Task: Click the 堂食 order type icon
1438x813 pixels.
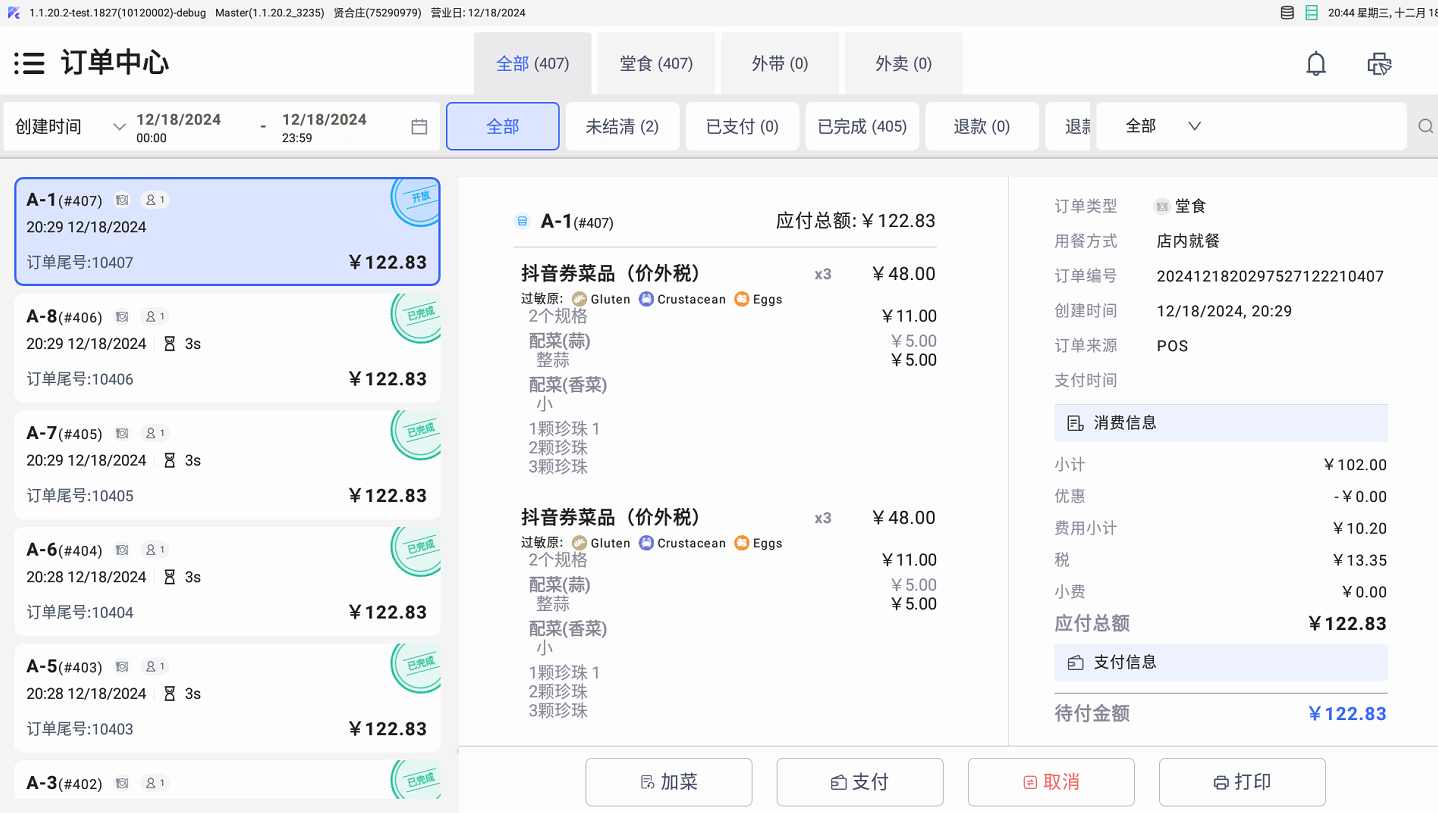Action: 1162,206
